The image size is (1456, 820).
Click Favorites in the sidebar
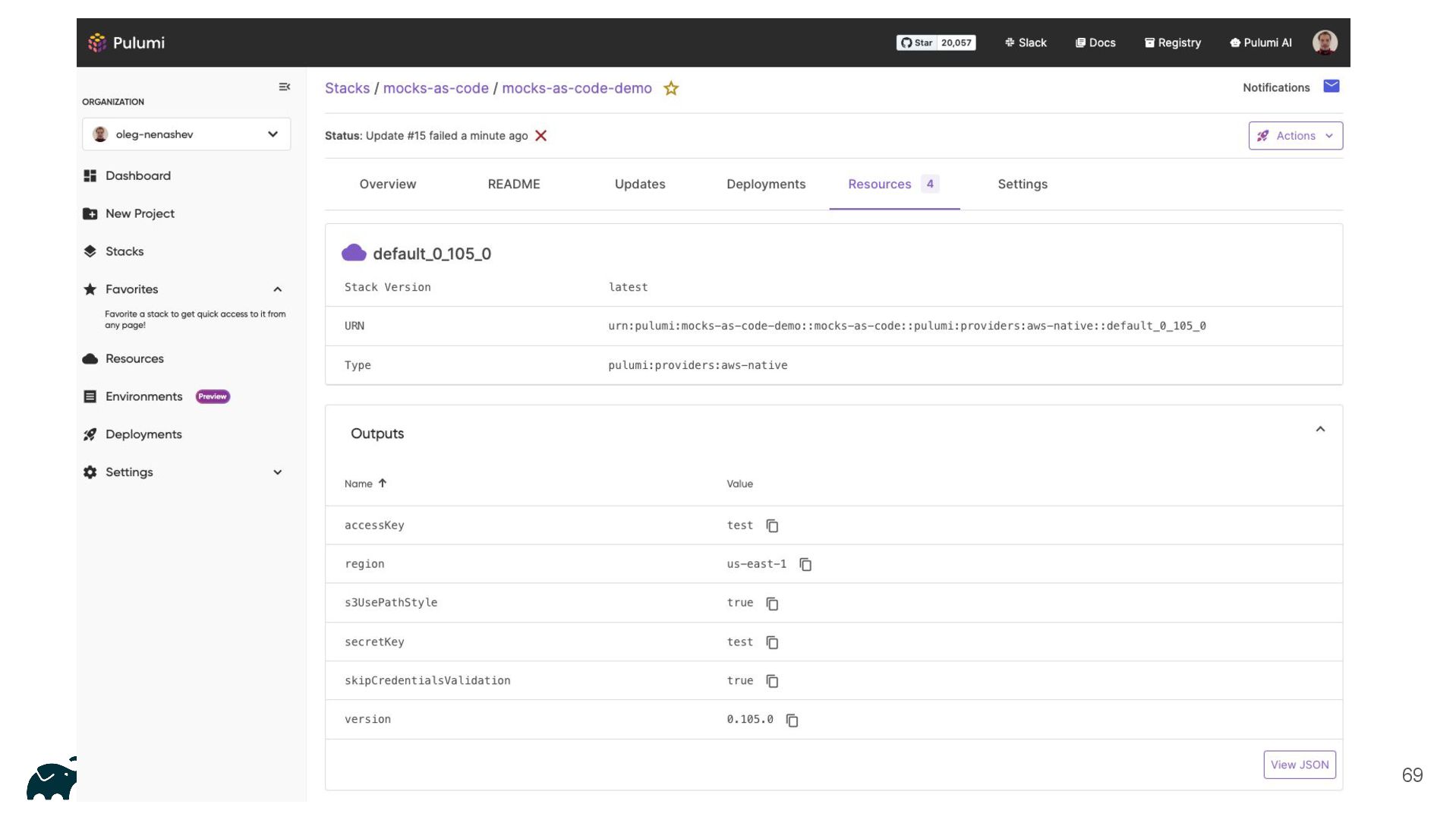132,289
